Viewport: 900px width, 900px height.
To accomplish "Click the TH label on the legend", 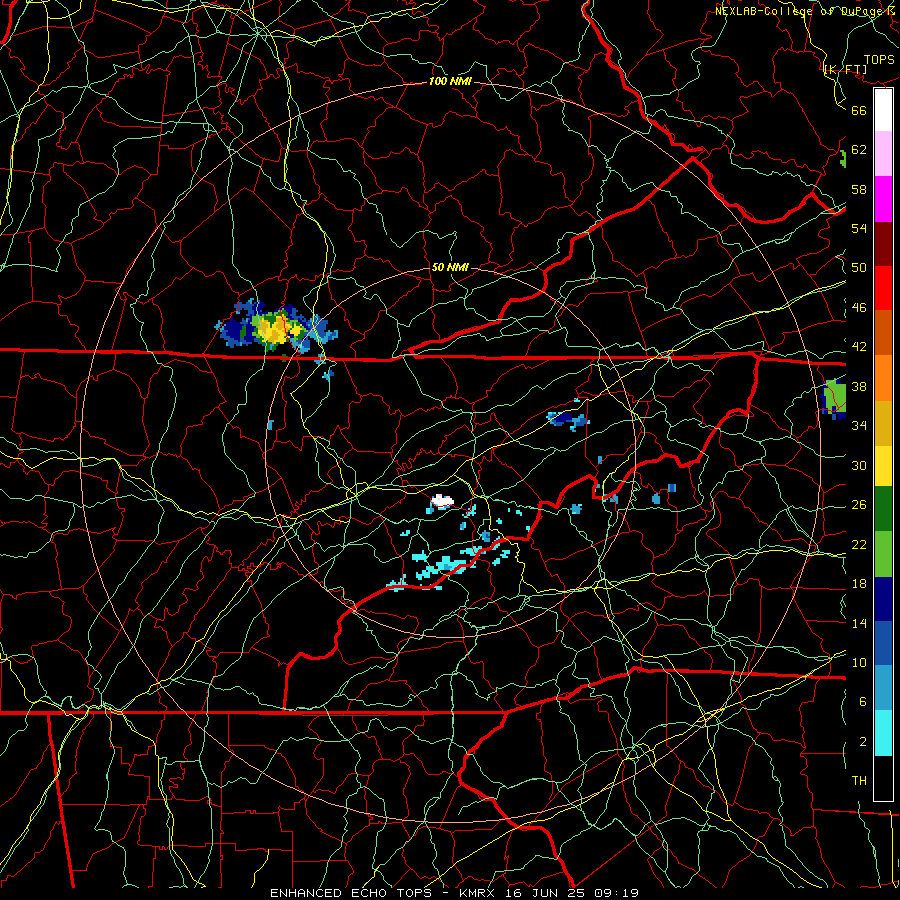I will [x=859, y=781].
